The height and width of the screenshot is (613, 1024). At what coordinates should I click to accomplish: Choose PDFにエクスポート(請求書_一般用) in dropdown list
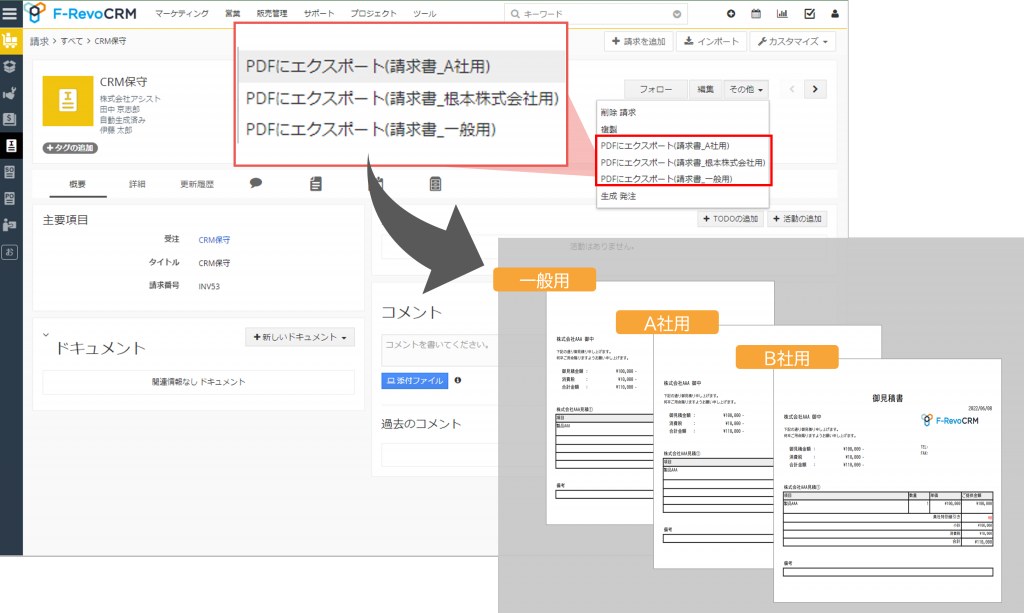[x=683, y=179]
